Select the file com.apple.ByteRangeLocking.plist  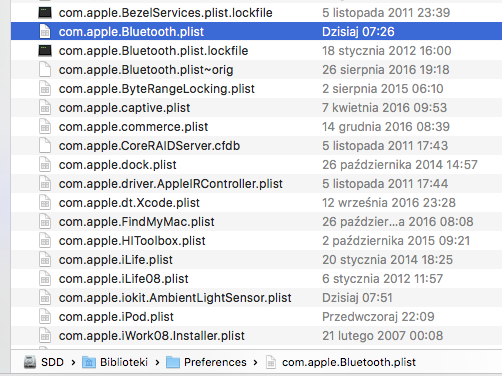pos(157,89)
